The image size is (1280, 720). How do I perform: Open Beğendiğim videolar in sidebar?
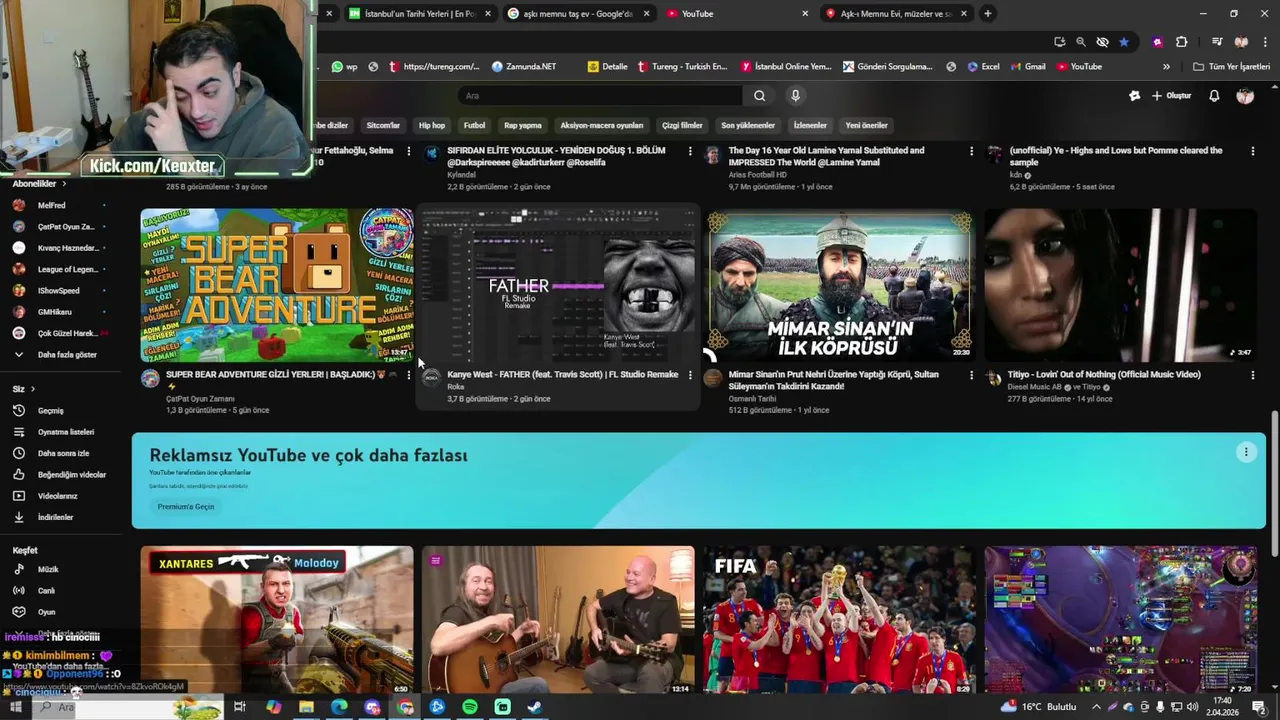[60, 475]
